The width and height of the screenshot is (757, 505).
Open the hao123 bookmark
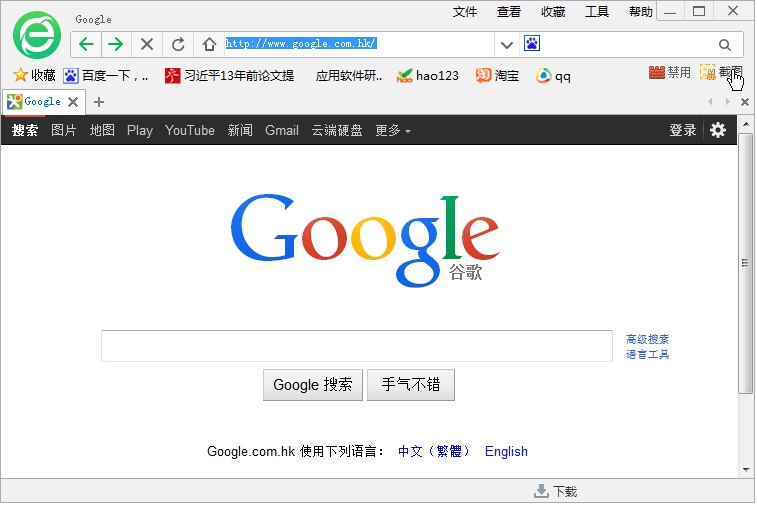427,75
